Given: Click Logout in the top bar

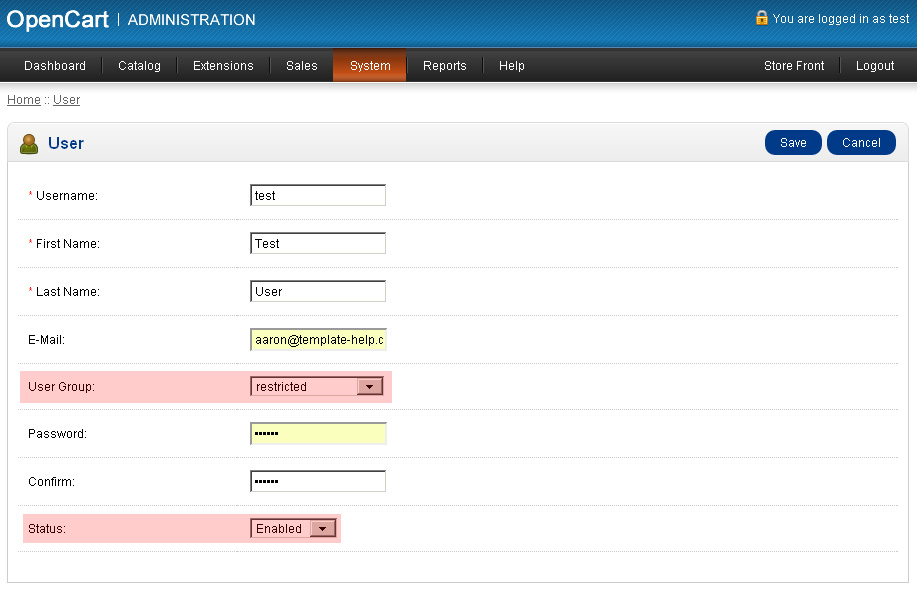Looking at the screenshot, I should click(x=875, y=65).
